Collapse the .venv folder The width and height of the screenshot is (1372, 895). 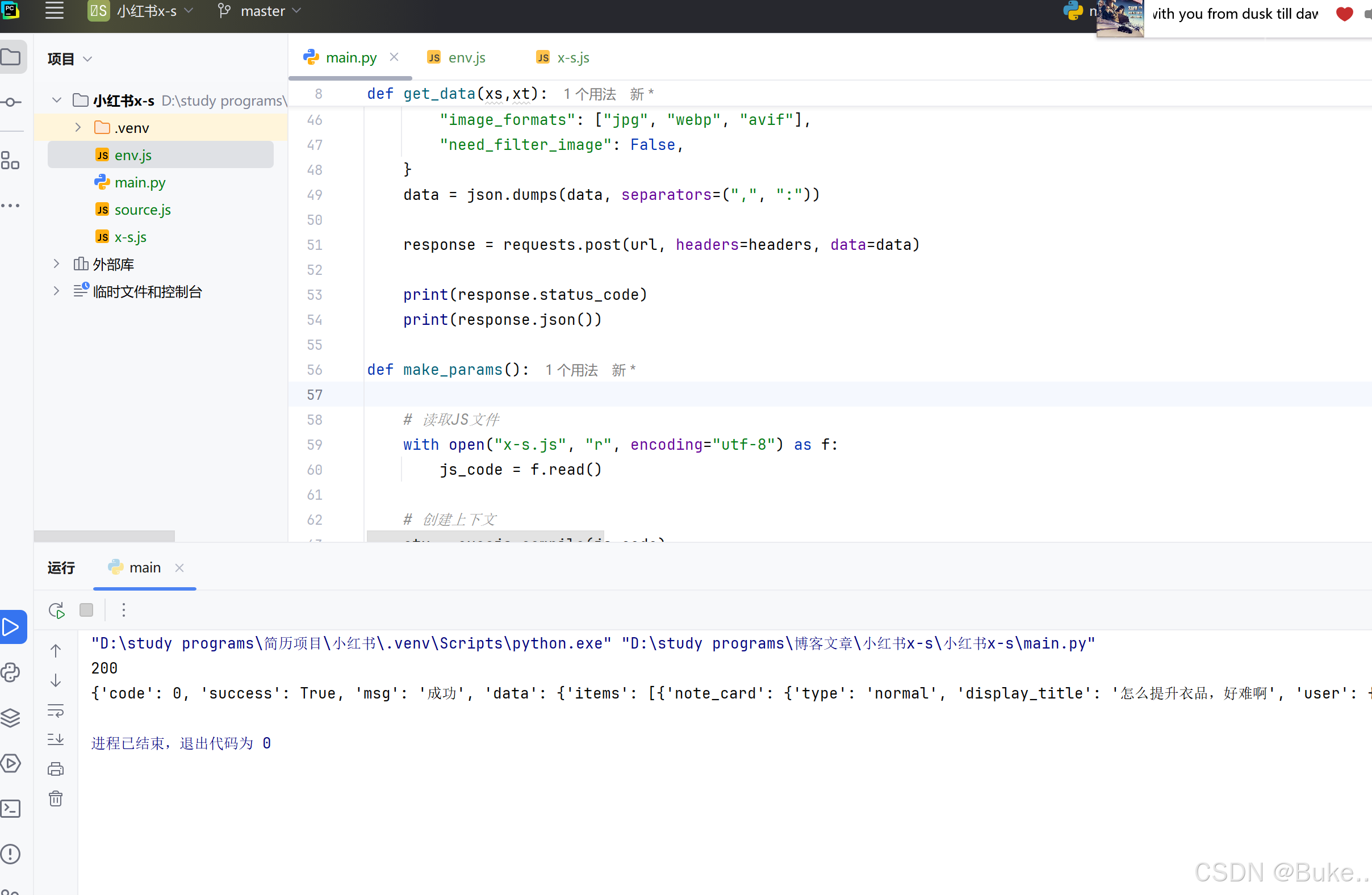pyautogui.click(x=78, y=127)
